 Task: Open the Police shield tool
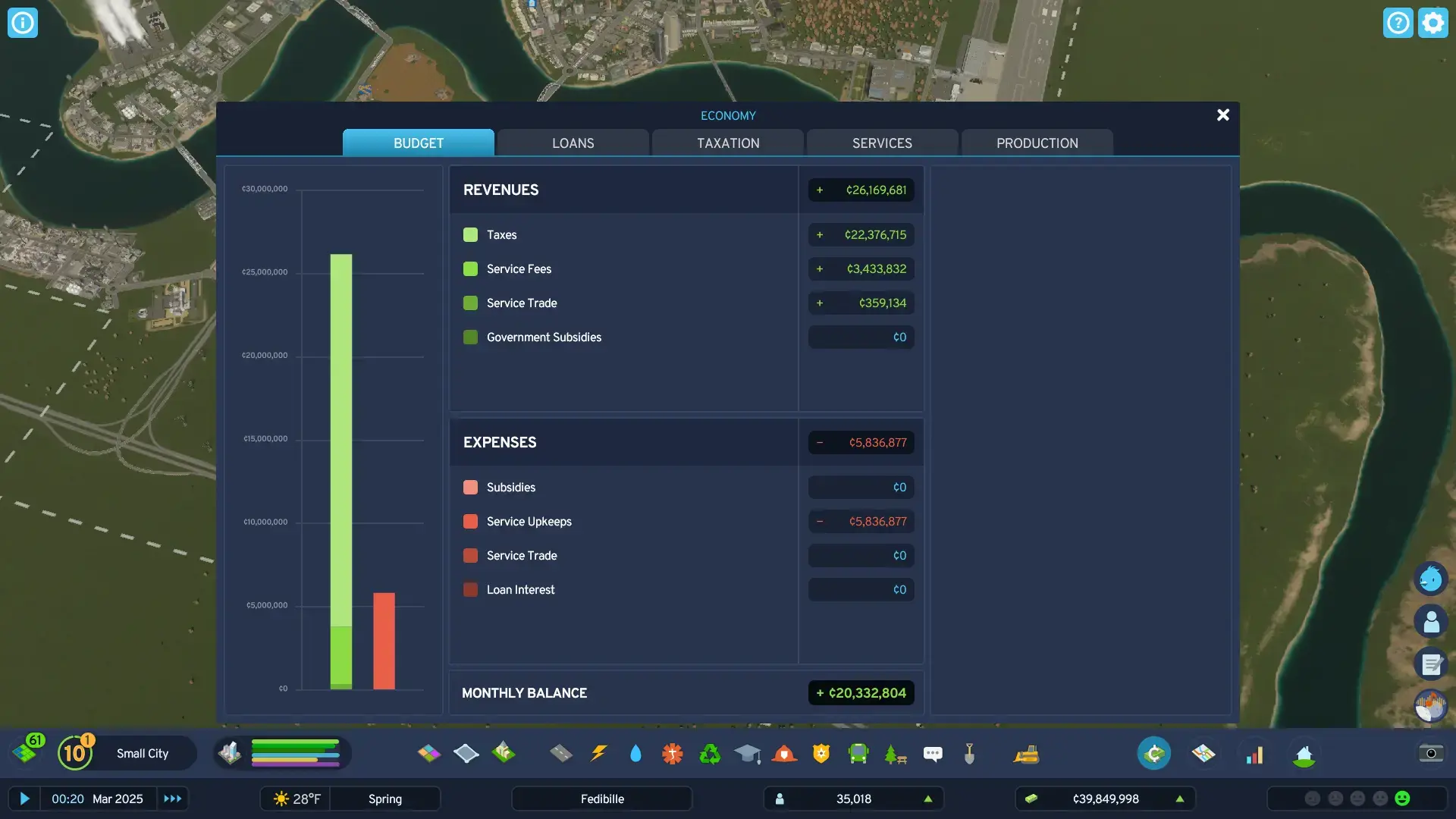point(821,754)
